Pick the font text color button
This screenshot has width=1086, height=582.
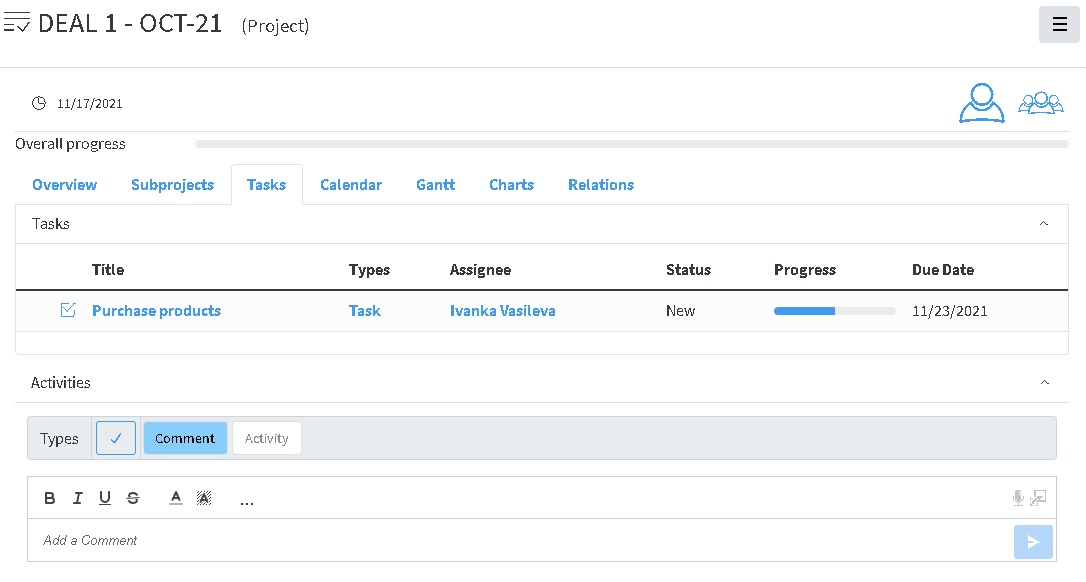pos(176,498)
